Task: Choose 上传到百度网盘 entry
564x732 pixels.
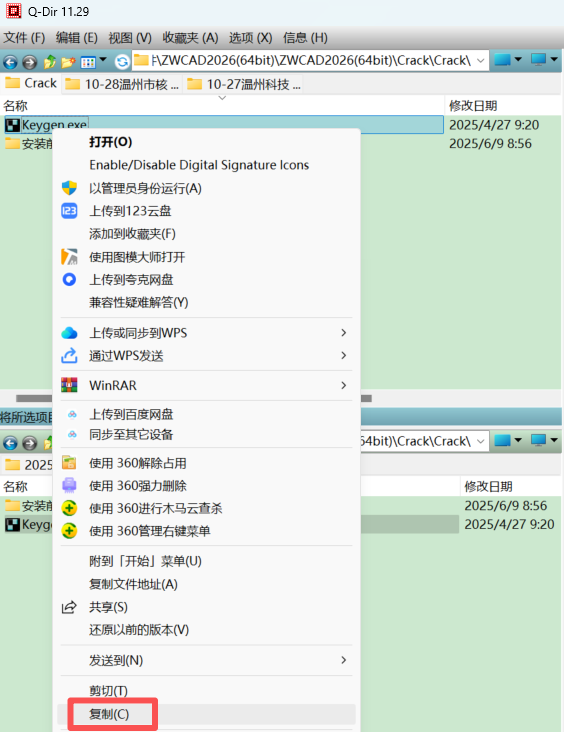Action: coord(206,414)
